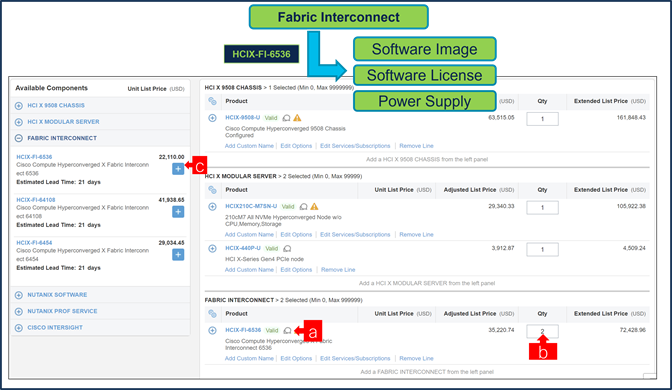Click the Qty field for HCIX-FI-6536
The height and width of the screenshot is (390, 672).
pyautogui.click(x=542, y=331)
